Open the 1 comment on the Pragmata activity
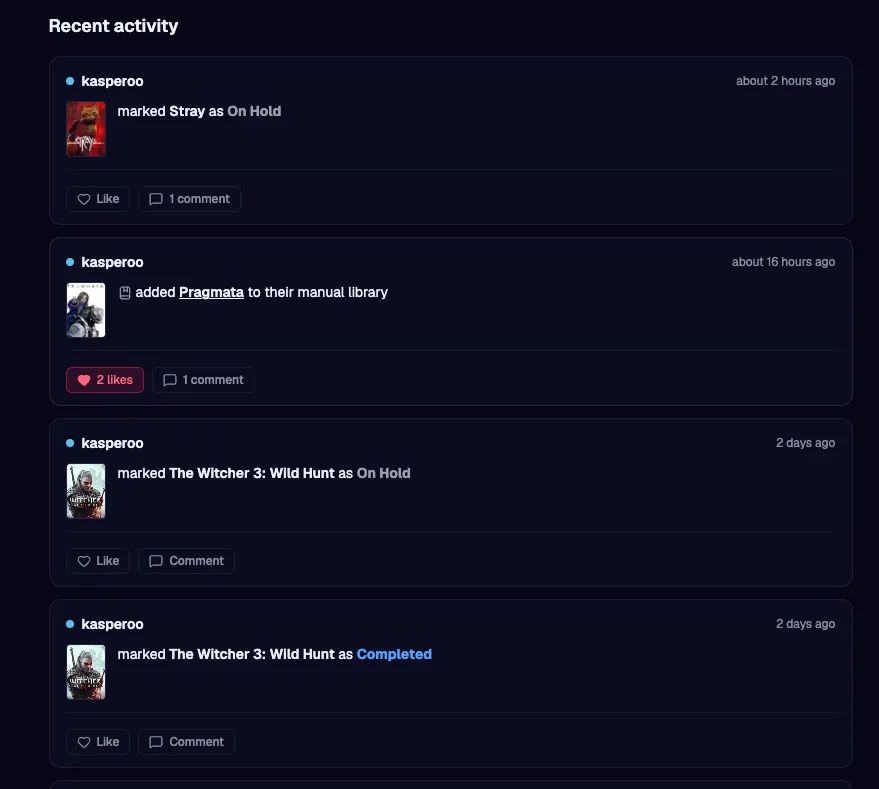879x789 pixels. pos(203,380)
